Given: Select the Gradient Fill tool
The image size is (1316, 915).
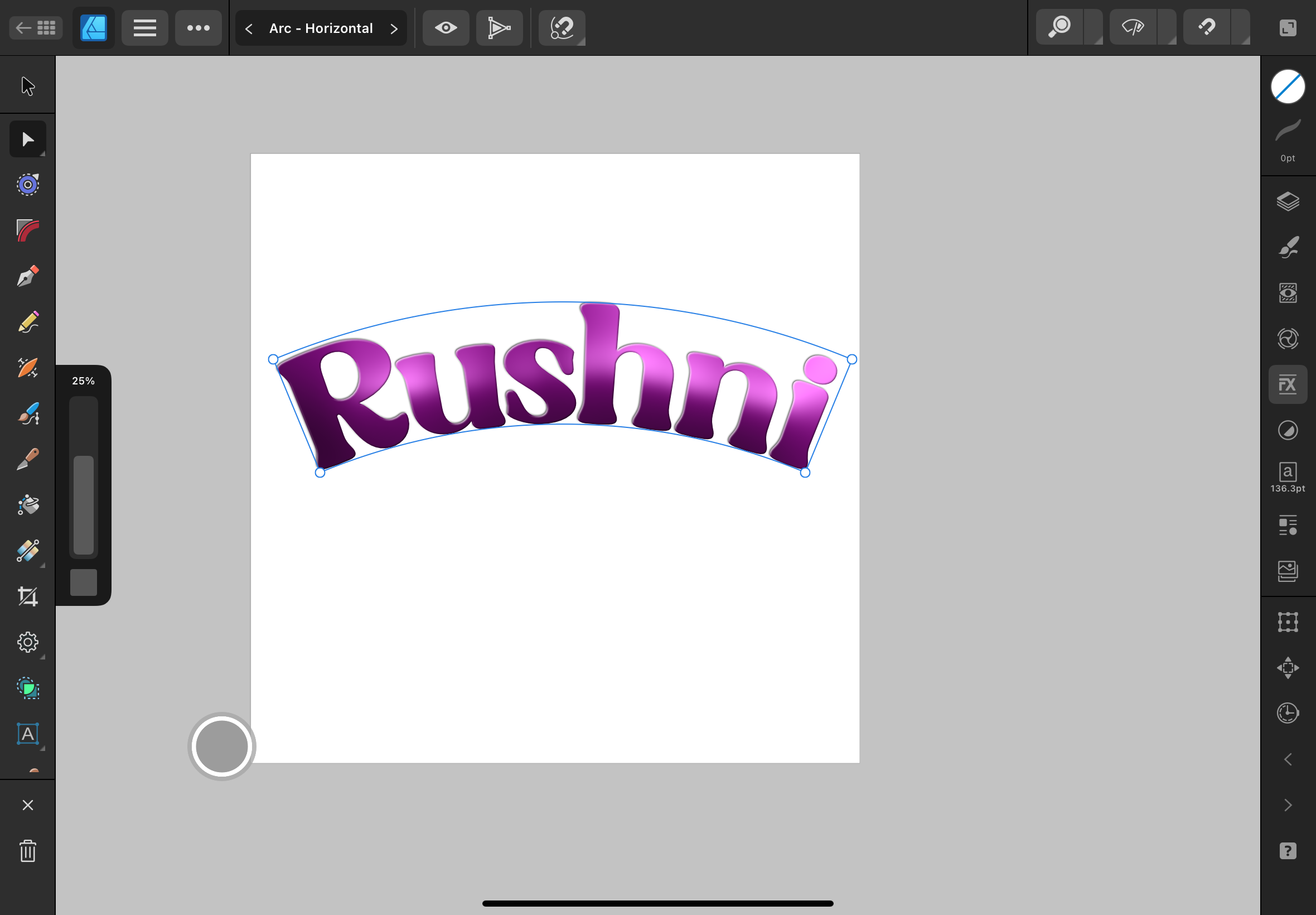Looking at the screenshot, I should tap(27, 551).
